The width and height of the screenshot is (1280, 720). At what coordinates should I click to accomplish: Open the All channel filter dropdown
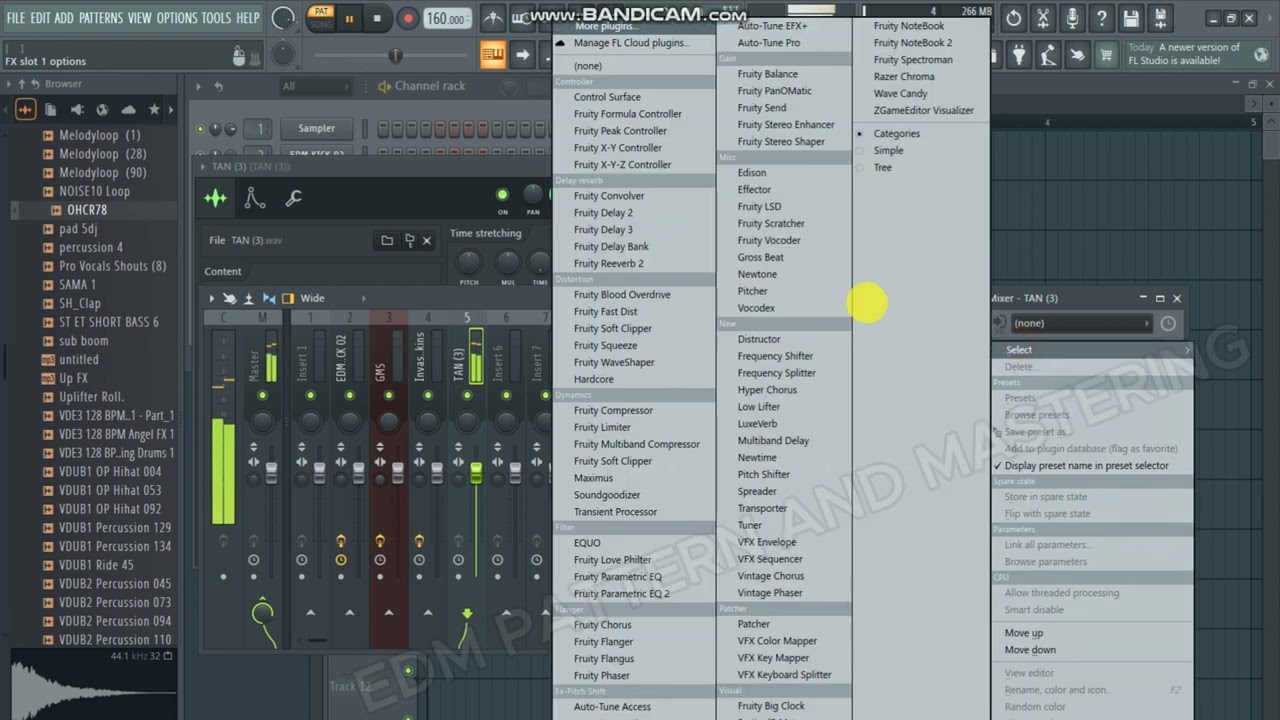[x=315, y=86]
